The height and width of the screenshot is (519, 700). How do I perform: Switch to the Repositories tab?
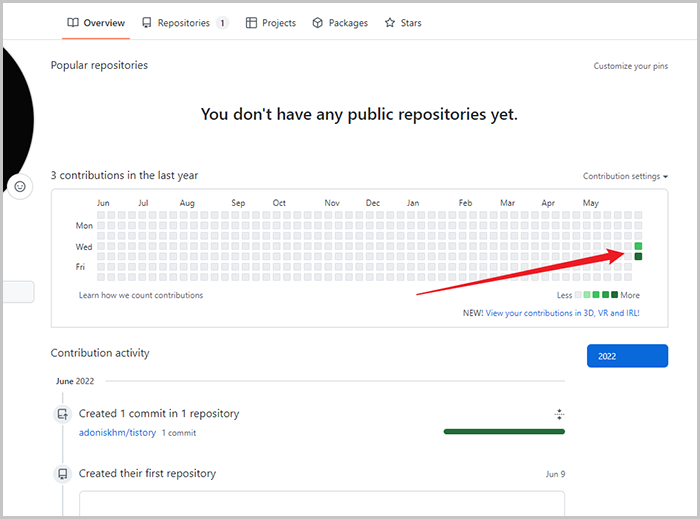185,23
